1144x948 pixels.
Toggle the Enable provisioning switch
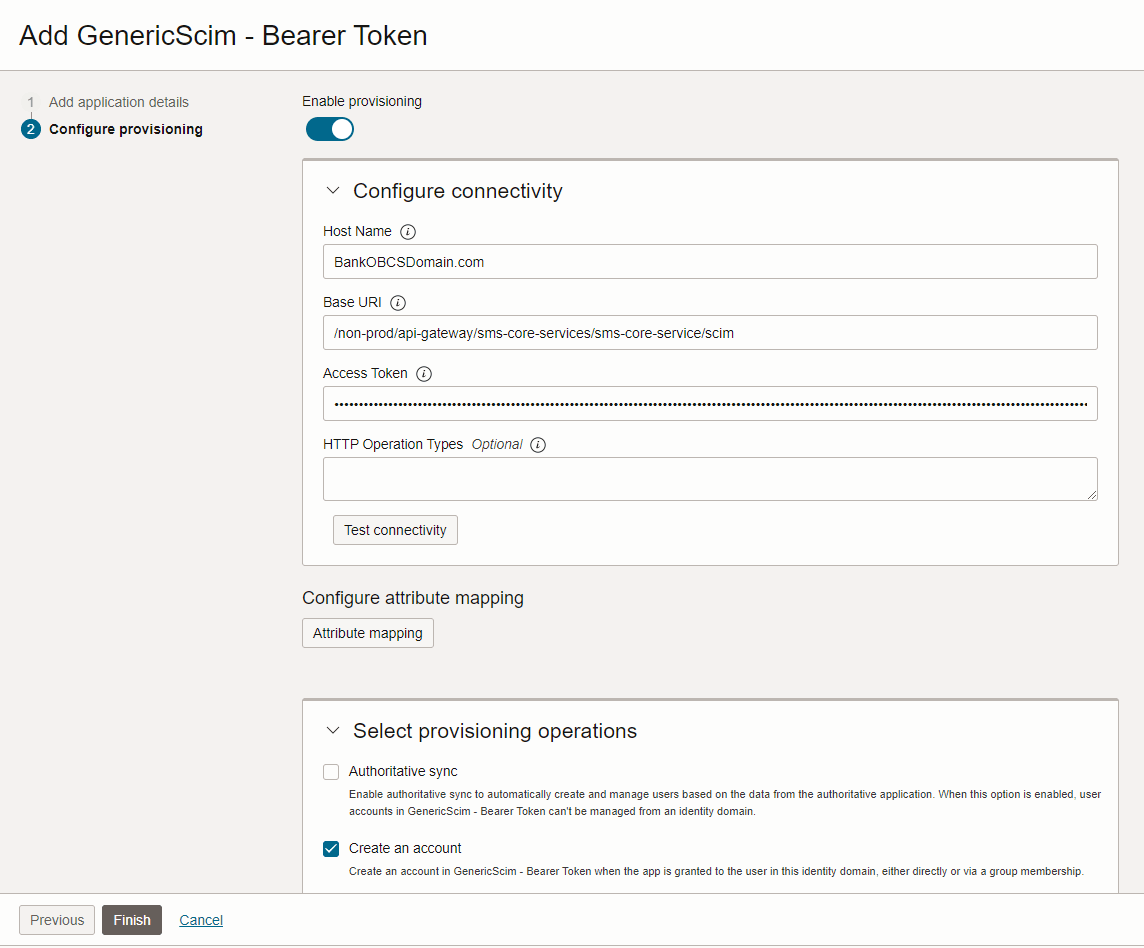(330, 129)
